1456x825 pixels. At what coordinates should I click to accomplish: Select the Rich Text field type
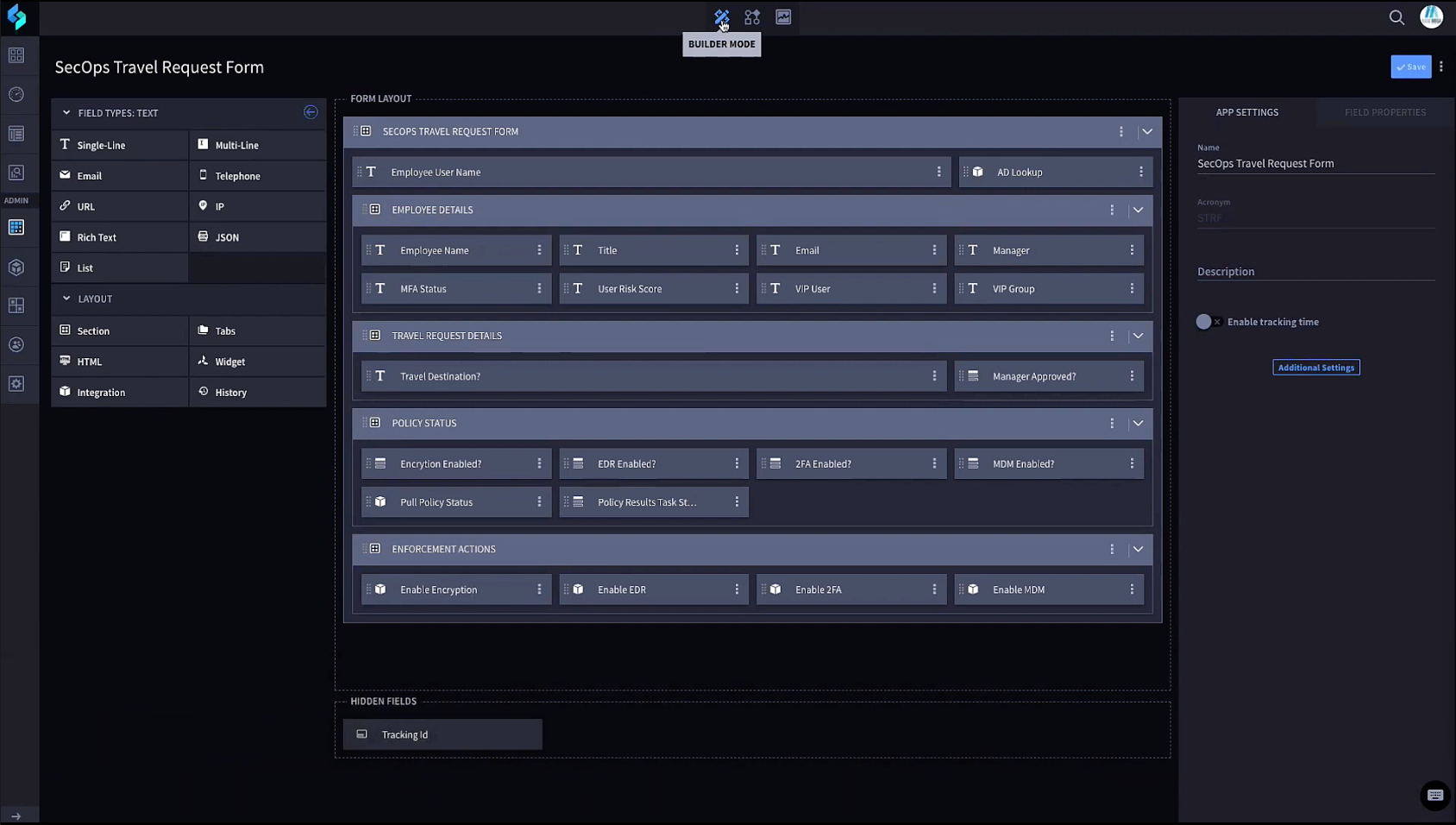tap(95, 236)
